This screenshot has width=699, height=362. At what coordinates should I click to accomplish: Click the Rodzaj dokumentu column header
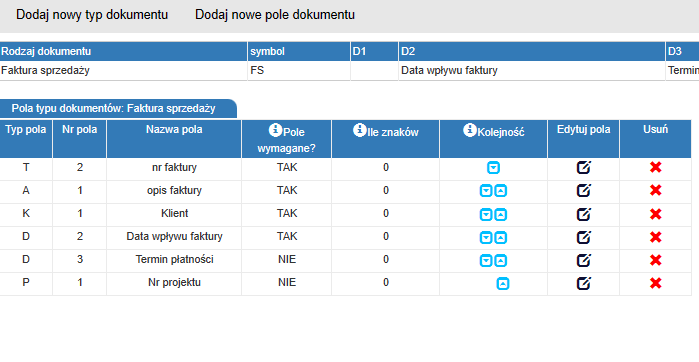(123, 51)
